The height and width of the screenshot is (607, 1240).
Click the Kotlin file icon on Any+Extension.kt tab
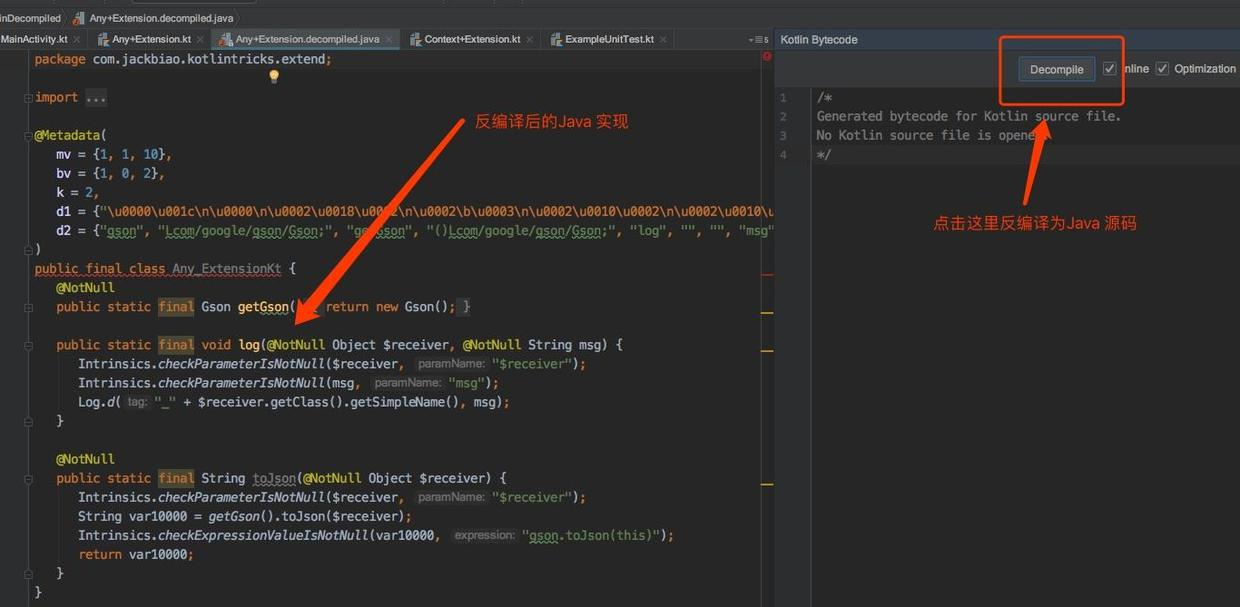click(103, 40)
